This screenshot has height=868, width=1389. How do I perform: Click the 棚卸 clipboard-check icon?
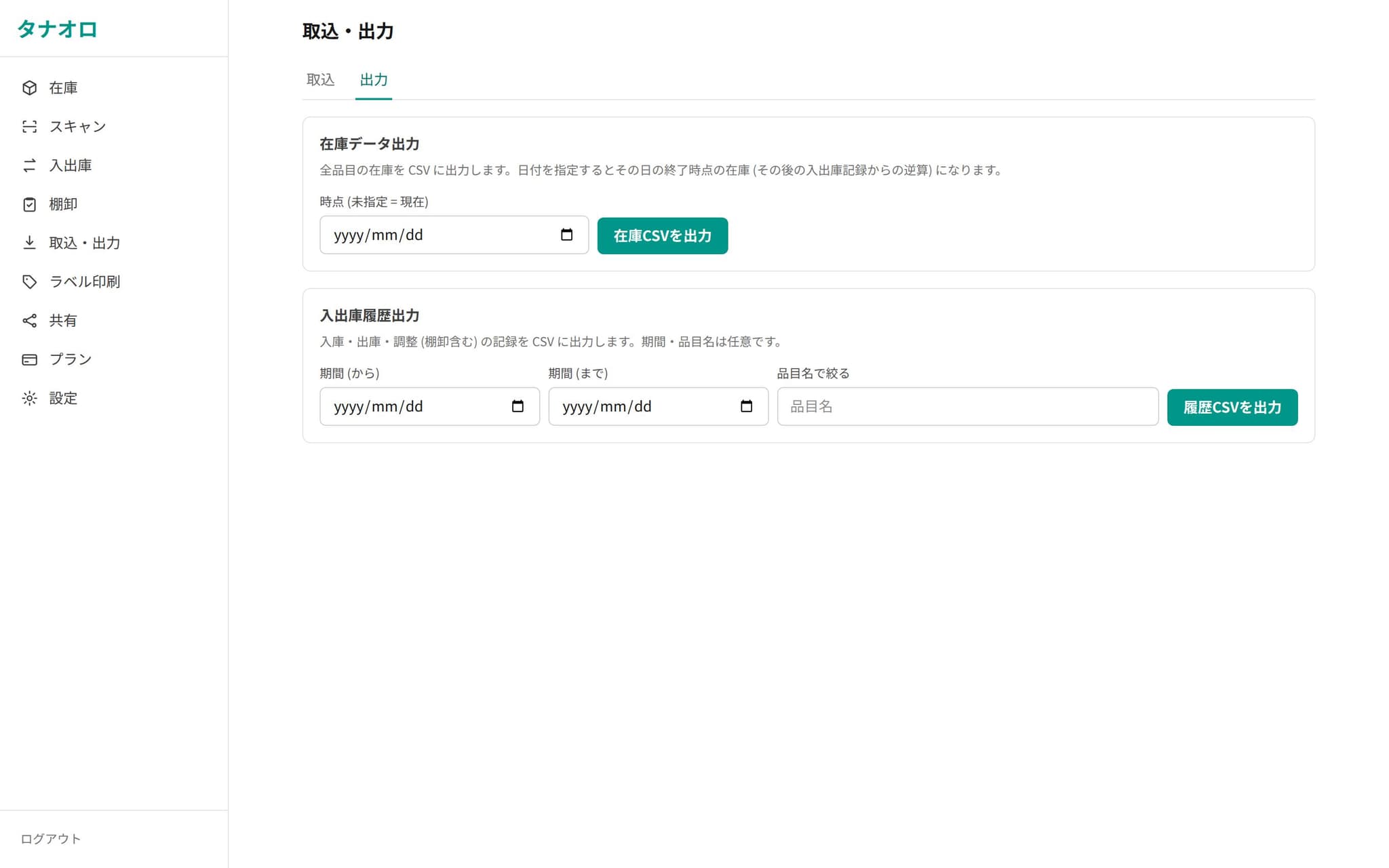click(29, 204)
